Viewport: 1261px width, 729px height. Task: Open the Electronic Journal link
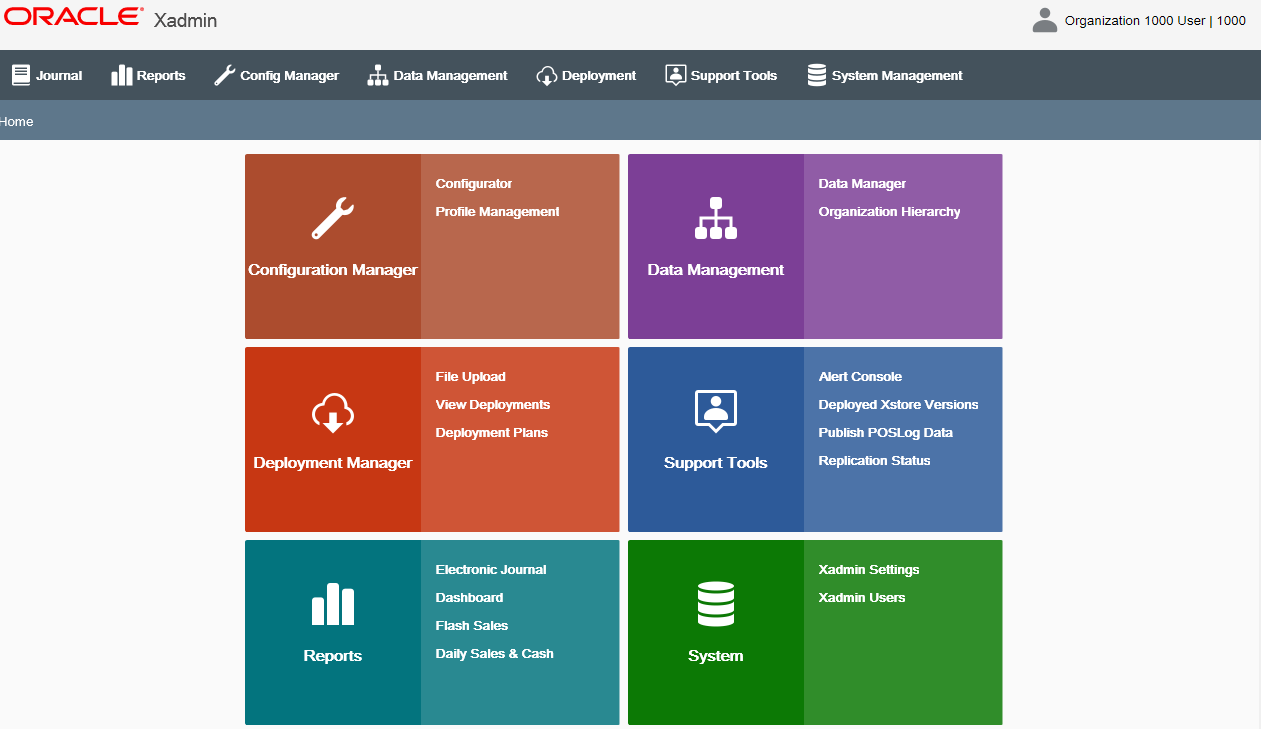click(490, 570)
